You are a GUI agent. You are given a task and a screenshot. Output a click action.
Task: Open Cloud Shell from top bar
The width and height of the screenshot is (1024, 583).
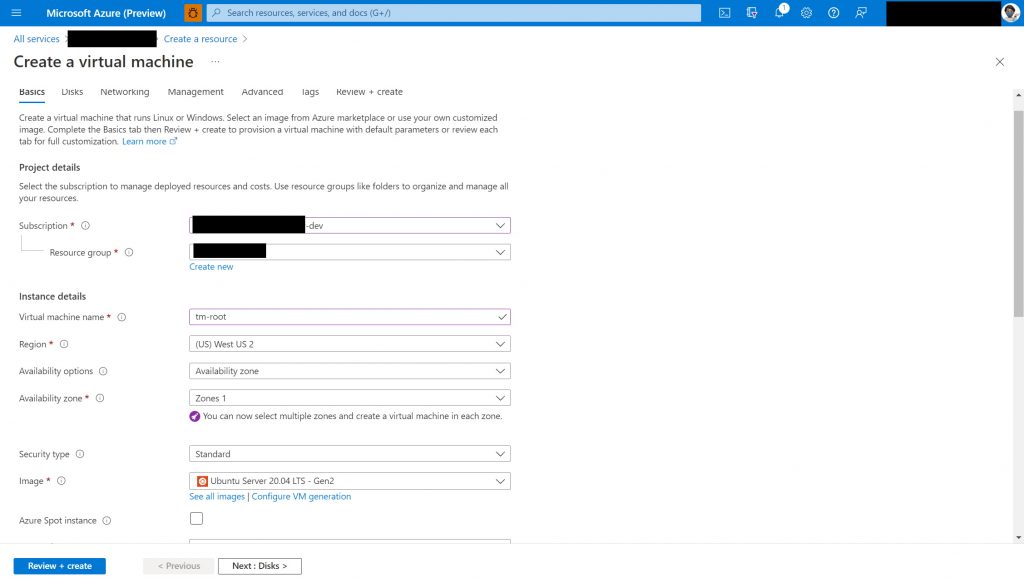point(724,12)
